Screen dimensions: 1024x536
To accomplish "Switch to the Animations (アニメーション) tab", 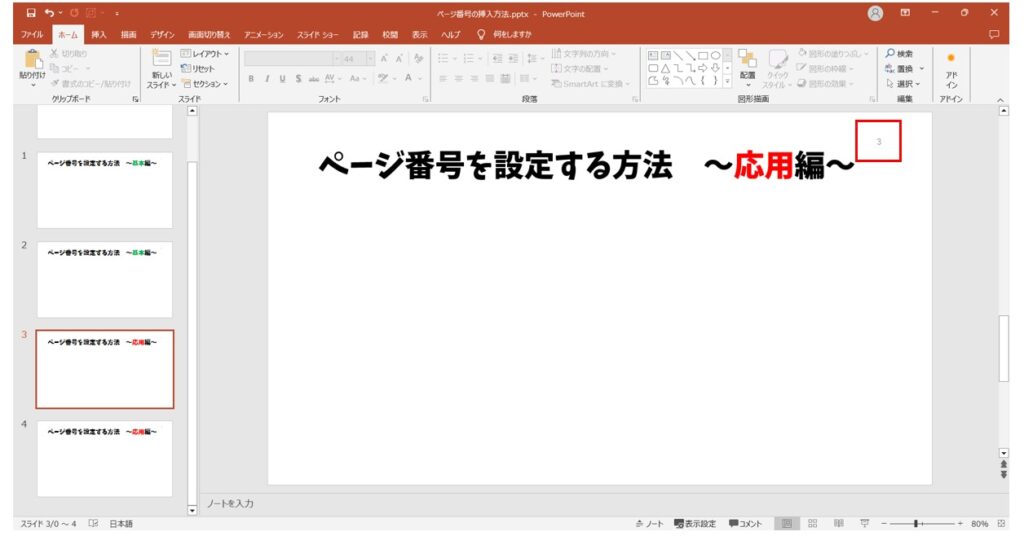I will click(x=264, y=35).
